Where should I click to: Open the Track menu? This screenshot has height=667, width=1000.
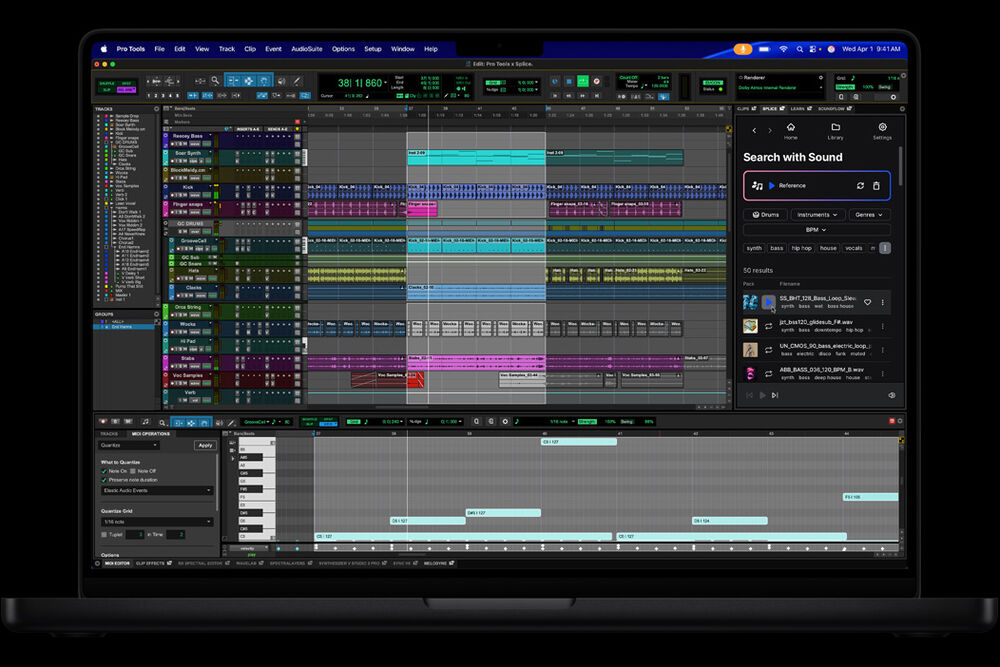[226, 49]
